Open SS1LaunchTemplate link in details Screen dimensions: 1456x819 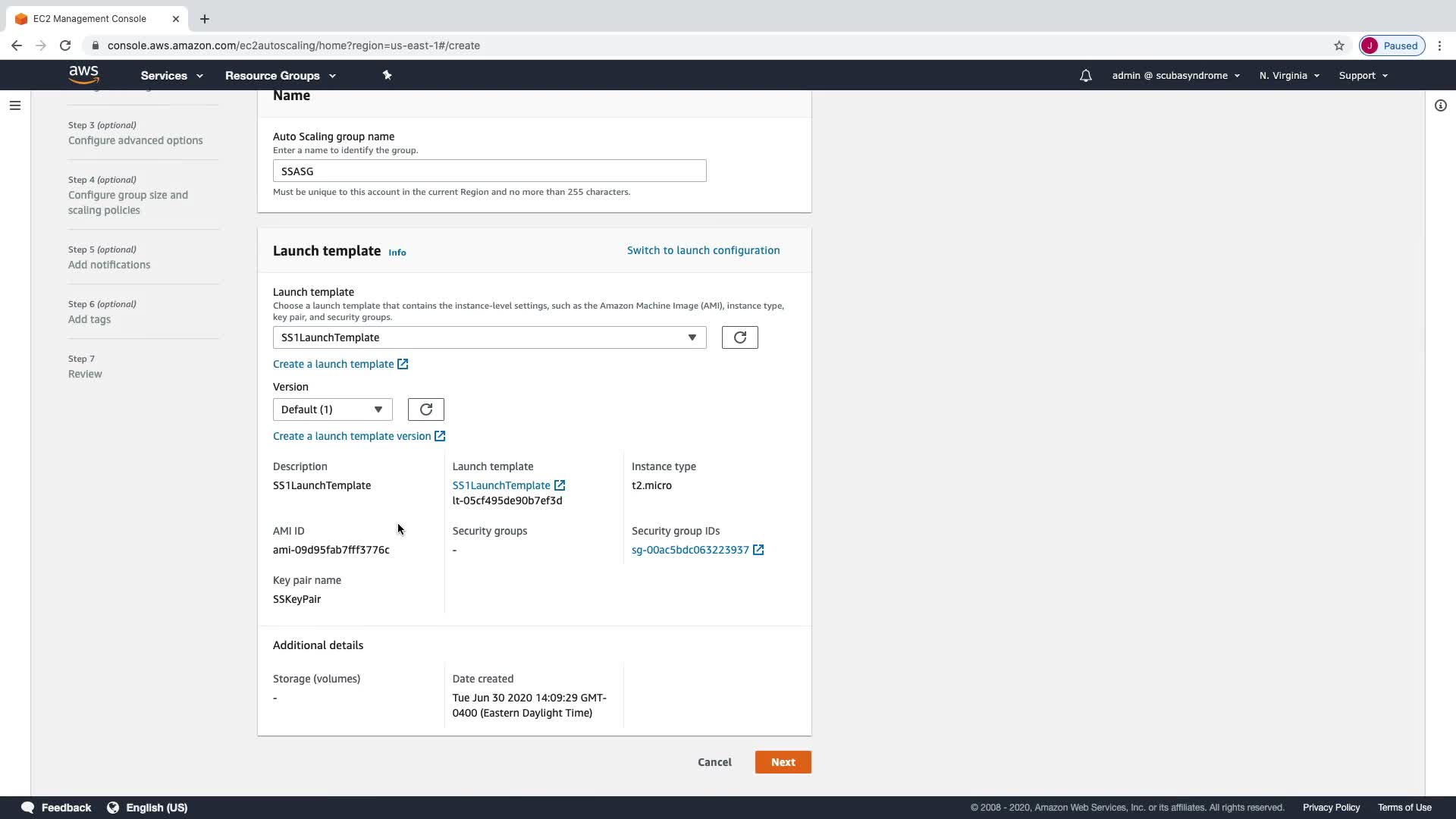pyautogui.click(x=501, y=485)
